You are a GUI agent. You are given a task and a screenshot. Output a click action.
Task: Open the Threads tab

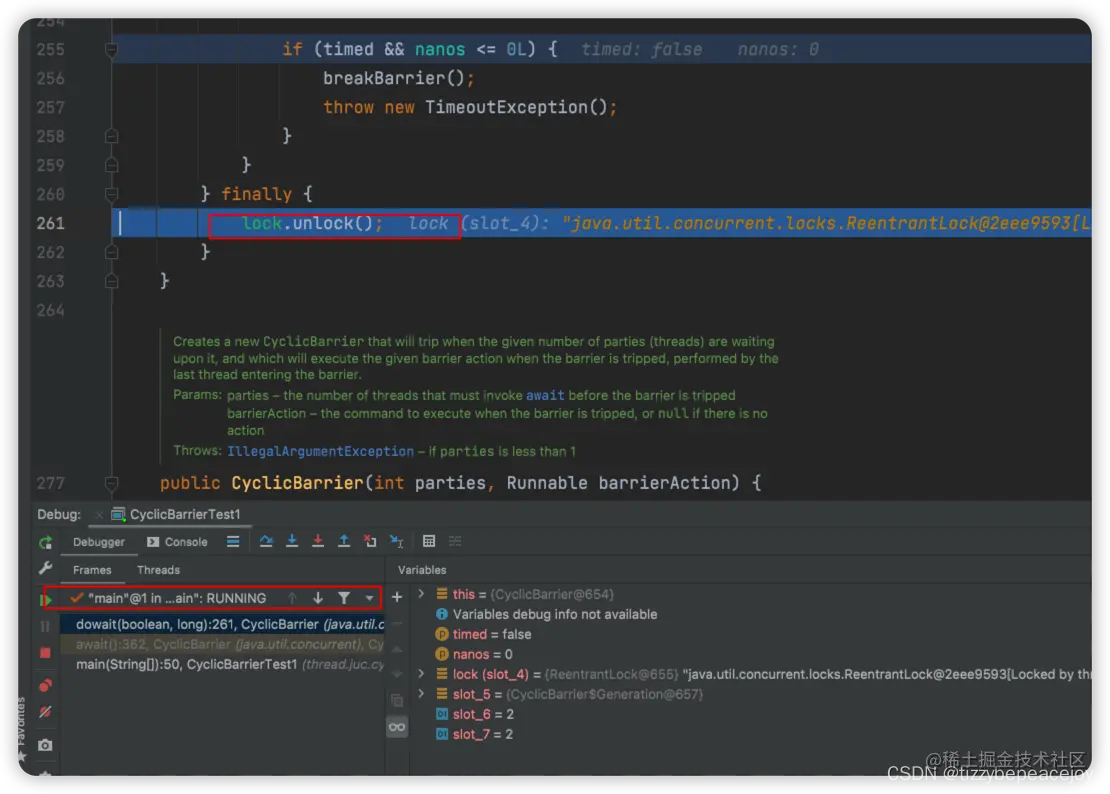click(159, 570)
